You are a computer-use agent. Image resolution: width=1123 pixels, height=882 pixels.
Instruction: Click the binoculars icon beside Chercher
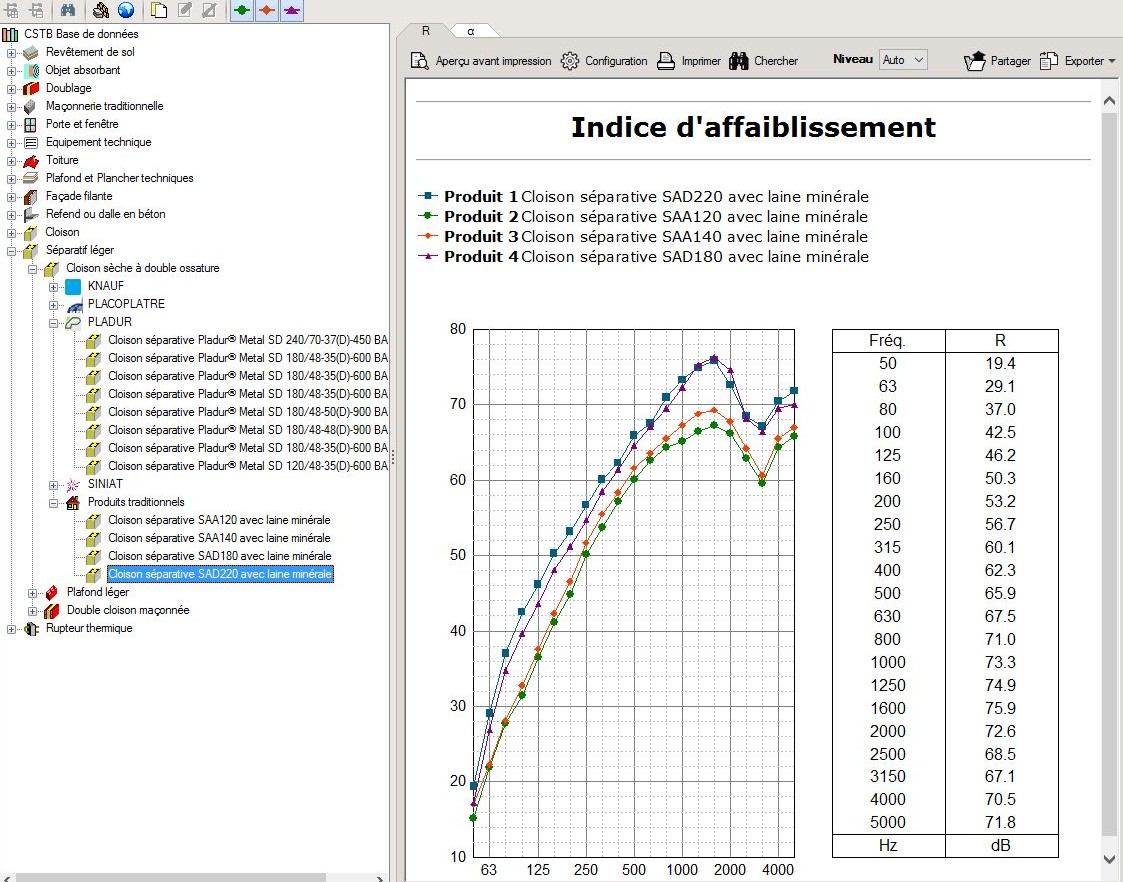point(739,61)
